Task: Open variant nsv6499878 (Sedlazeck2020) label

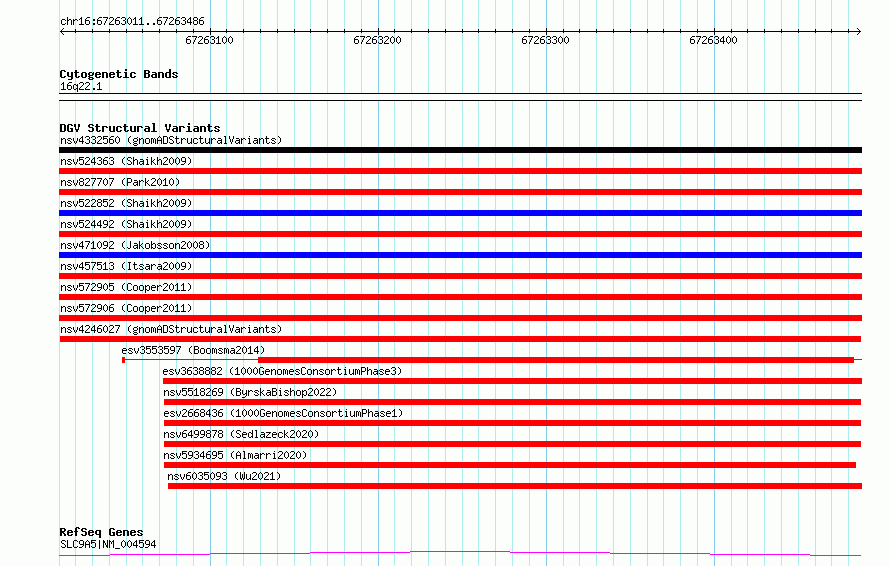Action: [x=241, y=434]
